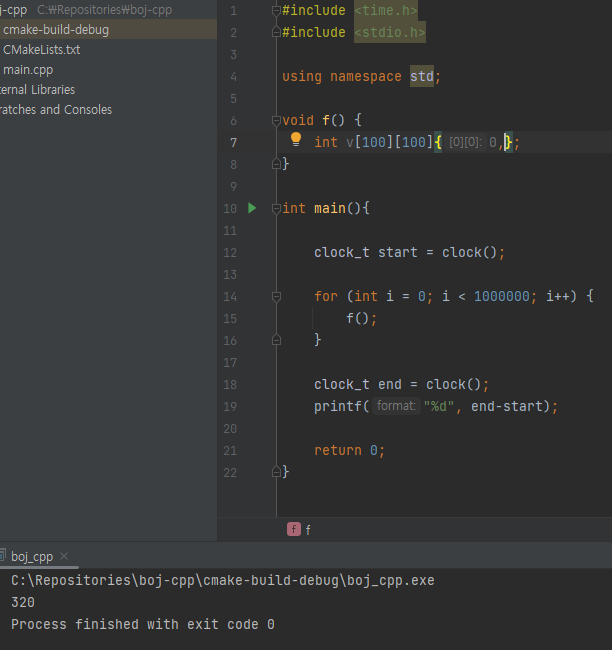Image resolution: width=612 pixels, height=650 pixels.
Task: Click the format: parameter hint
Action: 396,406
